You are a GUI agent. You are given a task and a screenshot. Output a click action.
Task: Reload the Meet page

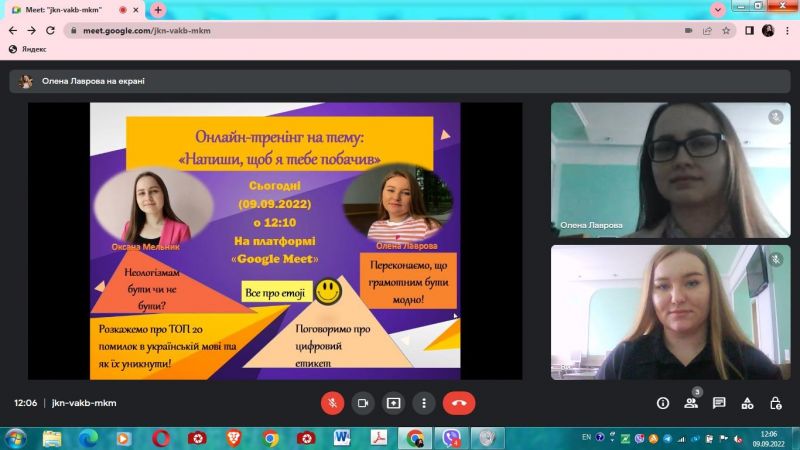click(50, 31)
